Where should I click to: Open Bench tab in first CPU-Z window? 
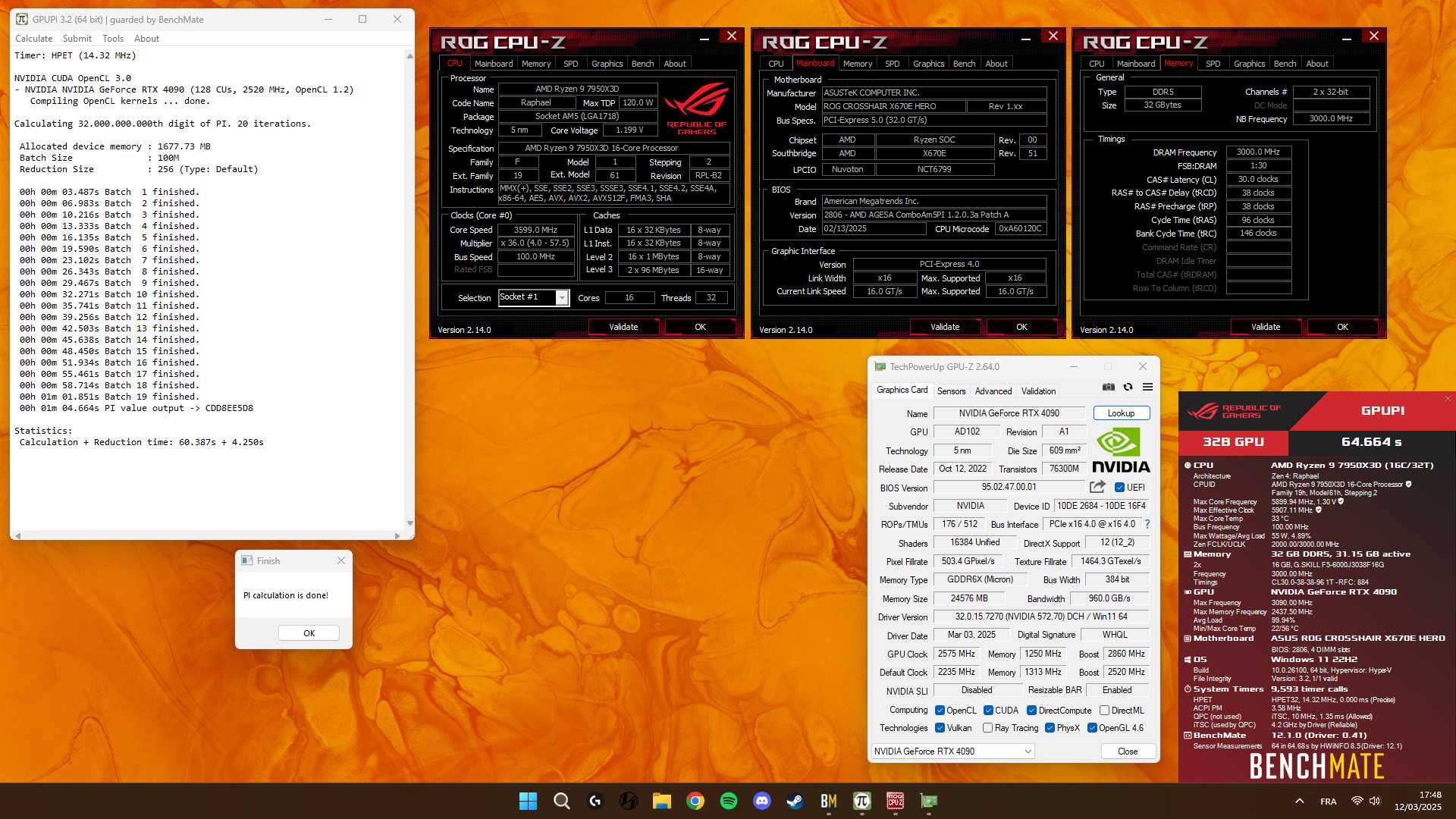(x=642, y=64)
